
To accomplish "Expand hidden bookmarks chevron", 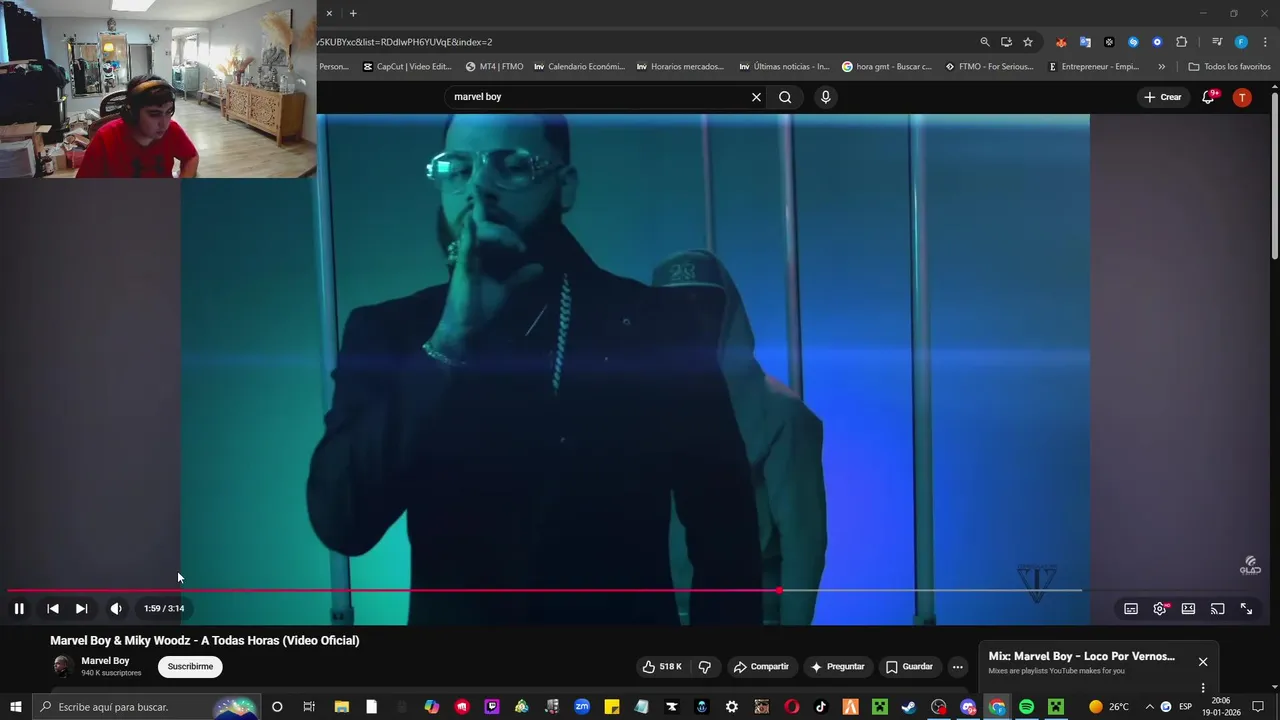I will [x=1161, y=67].
